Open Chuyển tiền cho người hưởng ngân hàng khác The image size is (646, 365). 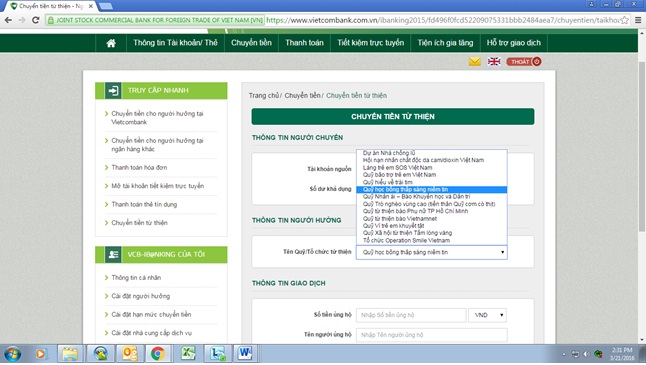[157, 145]
